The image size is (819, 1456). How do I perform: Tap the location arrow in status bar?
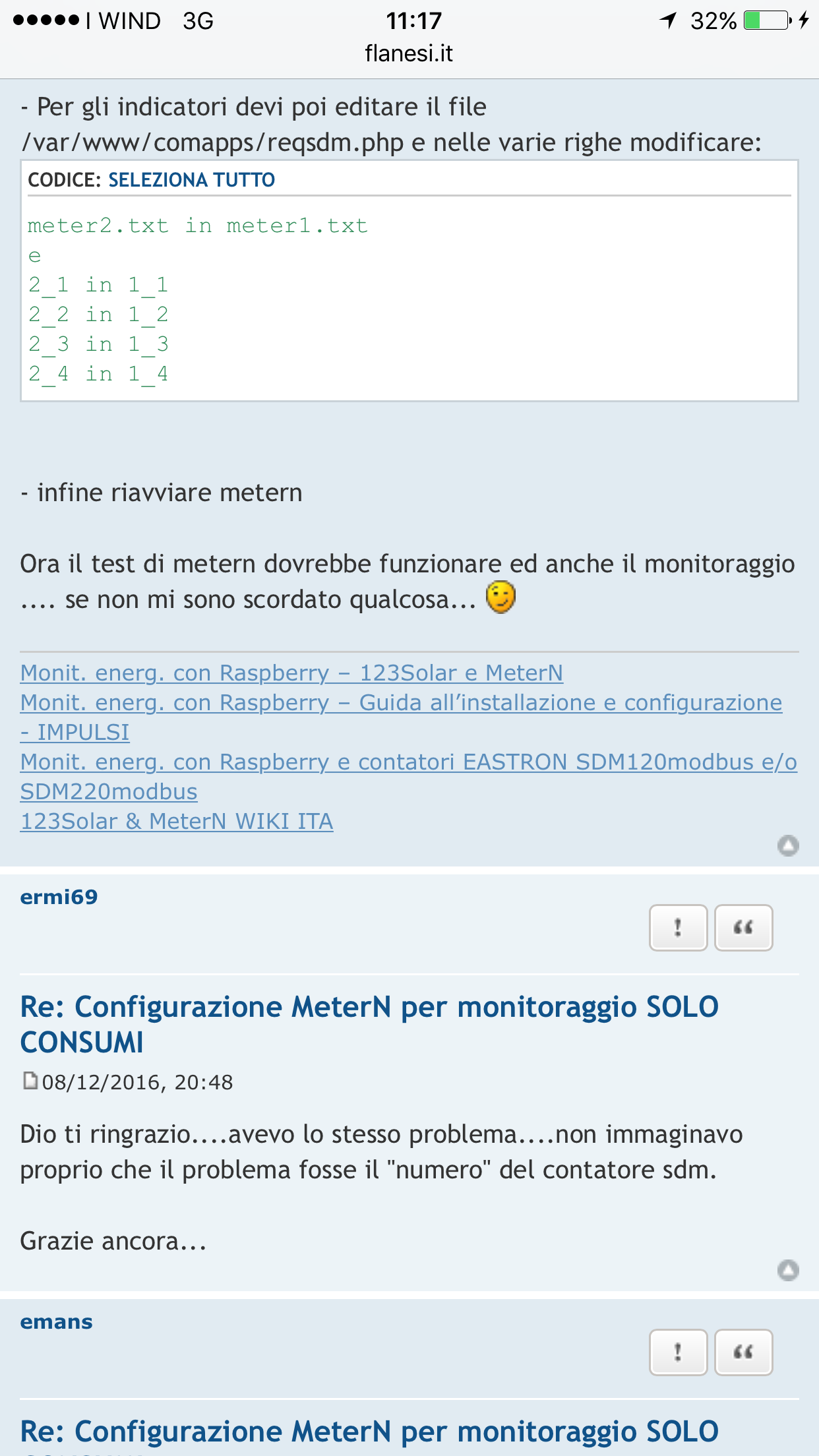669,20
